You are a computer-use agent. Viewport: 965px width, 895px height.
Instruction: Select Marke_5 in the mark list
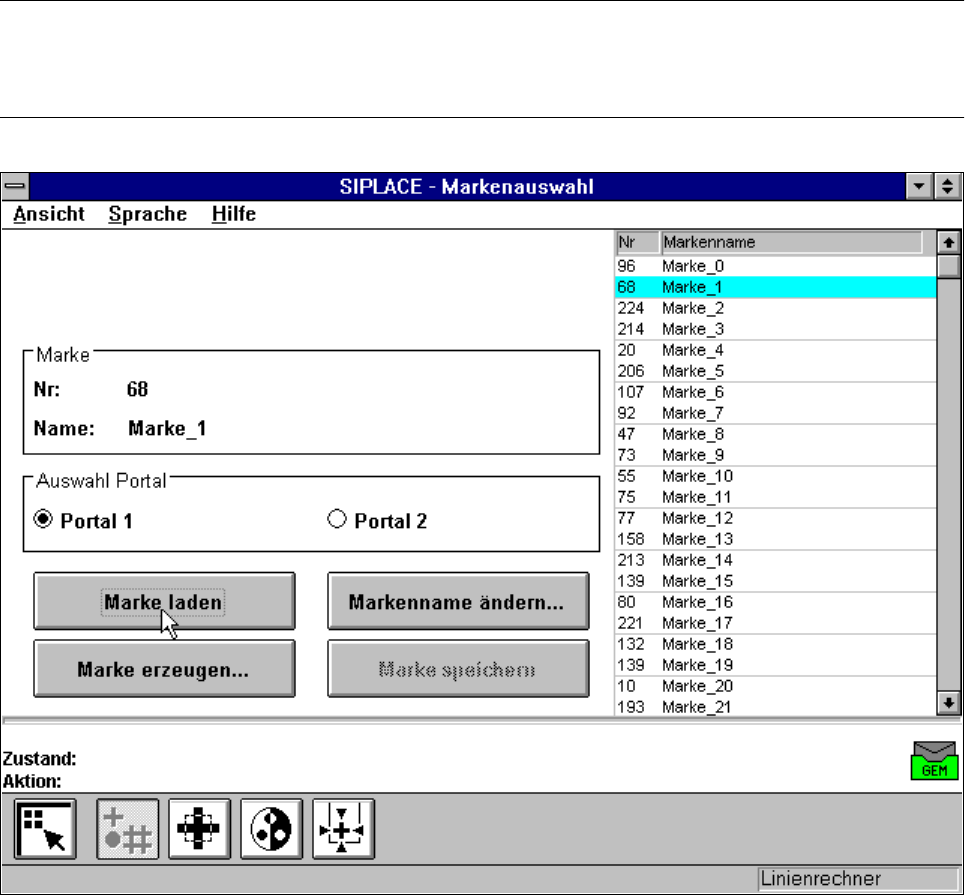pos(692,371)
